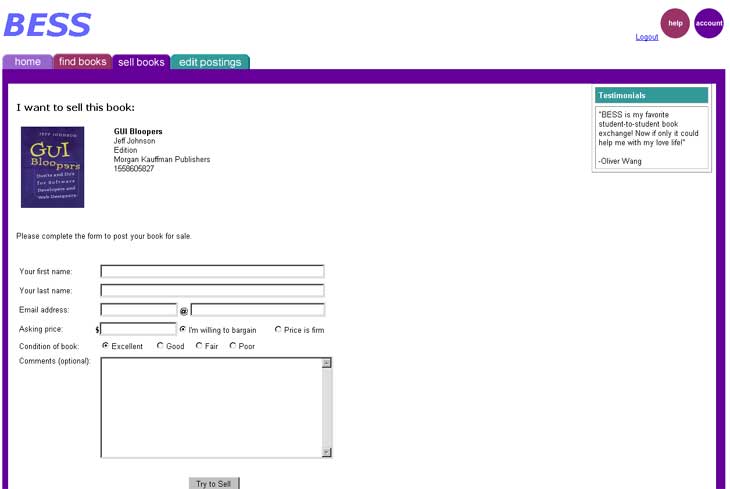The image size is (730, 489).
Task: Click the GUI Bloopers book cover
Action: point(53,167)
